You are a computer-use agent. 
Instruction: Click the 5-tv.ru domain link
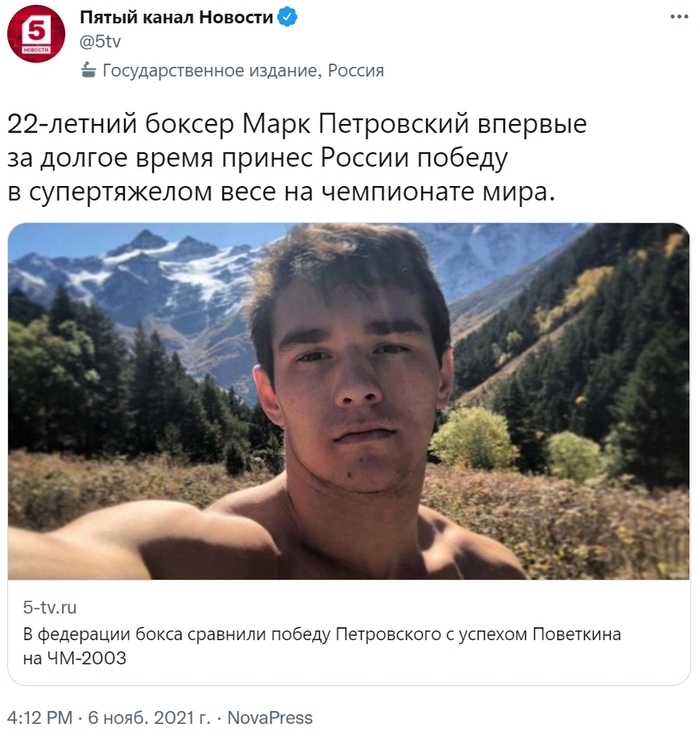(x=50, y=607)
